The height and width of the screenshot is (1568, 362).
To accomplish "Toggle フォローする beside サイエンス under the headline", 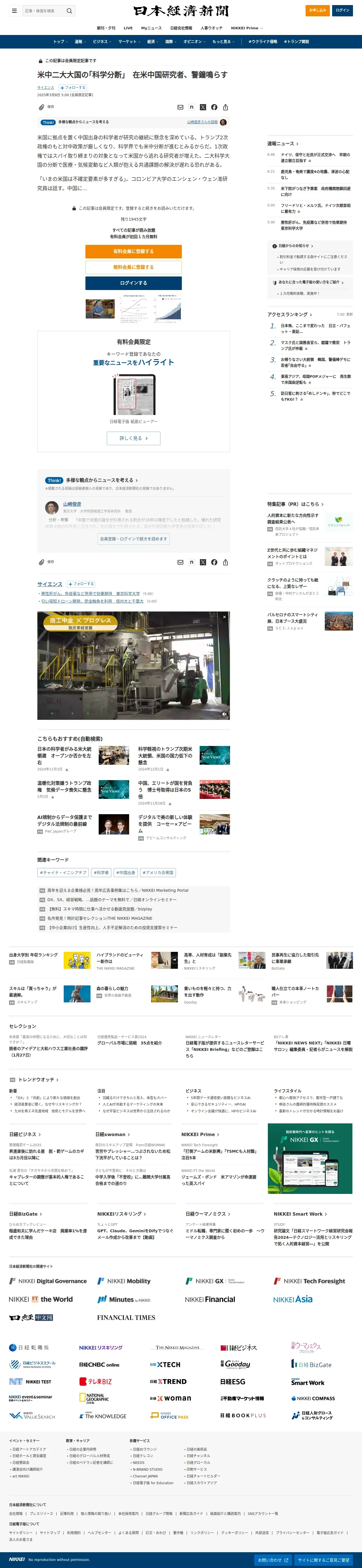I will coord(72,88).
